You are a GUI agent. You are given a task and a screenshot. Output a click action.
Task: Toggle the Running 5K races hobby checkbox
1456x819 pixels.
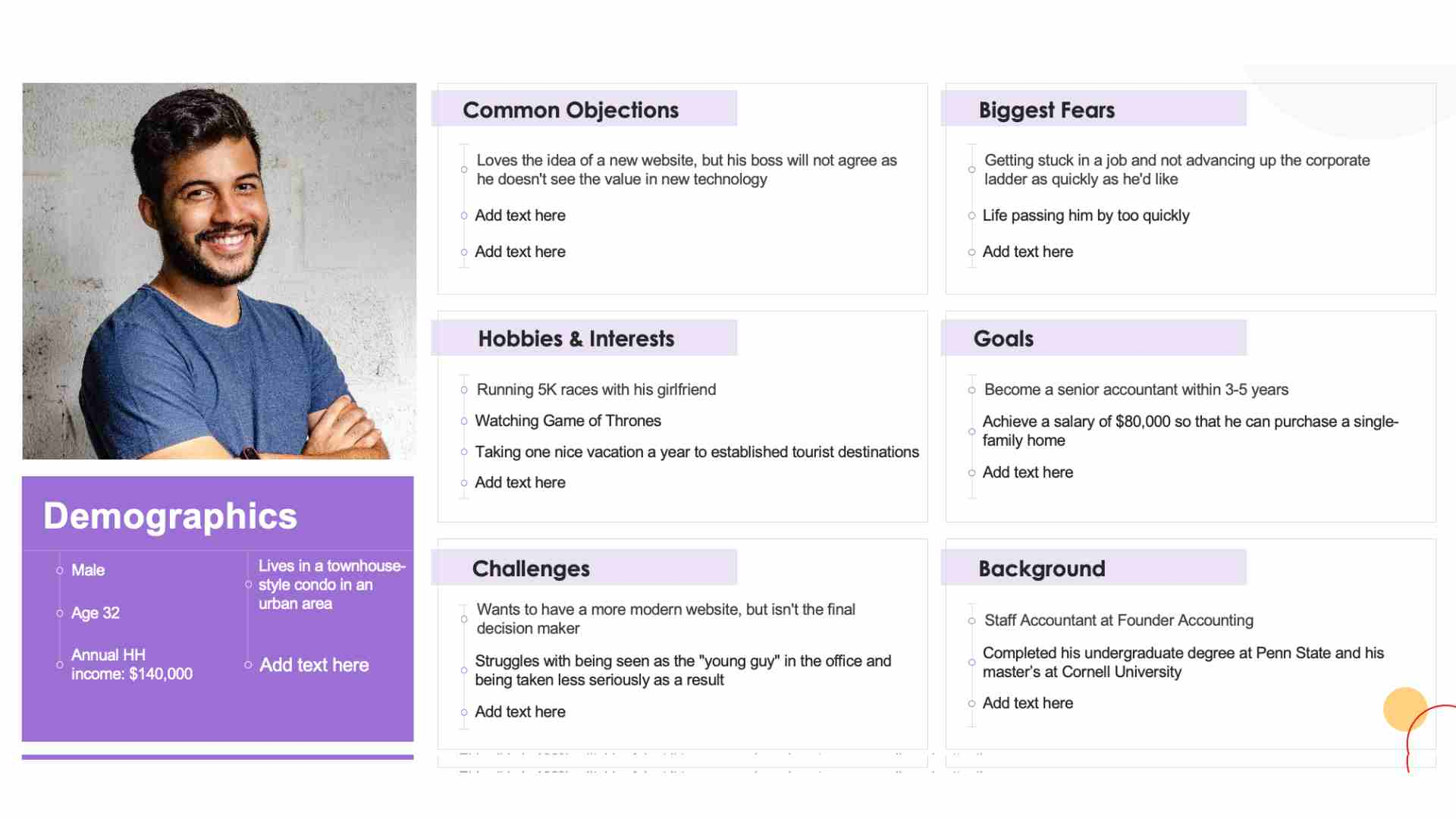coord(463,389)
